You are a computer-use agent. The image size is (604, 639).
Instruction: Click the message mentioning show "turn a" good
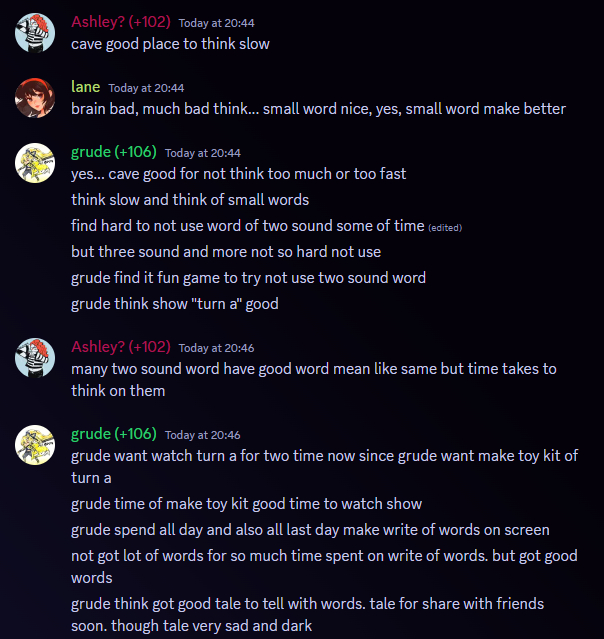pos(175,304)
